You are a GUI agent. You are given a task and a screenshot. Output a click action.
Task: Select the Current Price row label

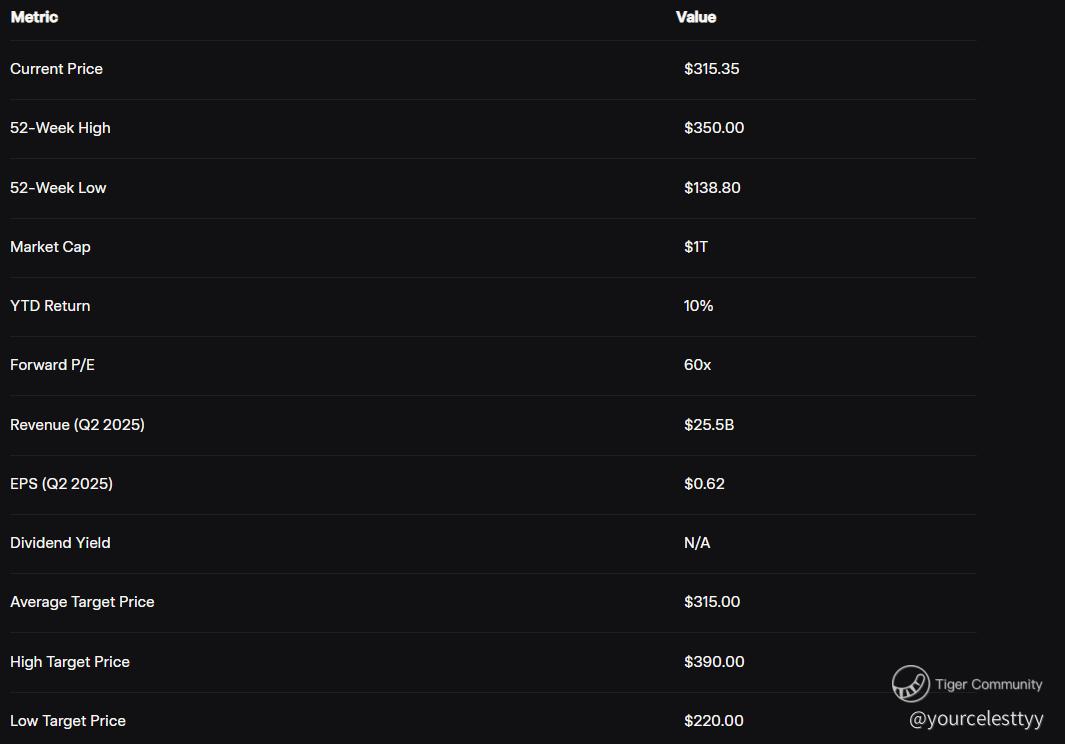point(56,69)
